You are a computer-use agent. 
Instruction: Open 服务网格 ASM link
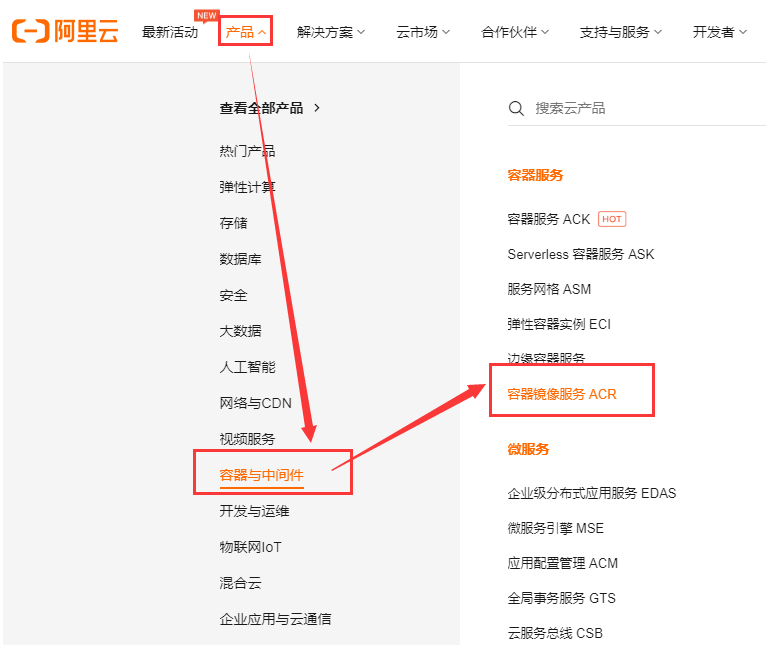(x=550, y=289)
